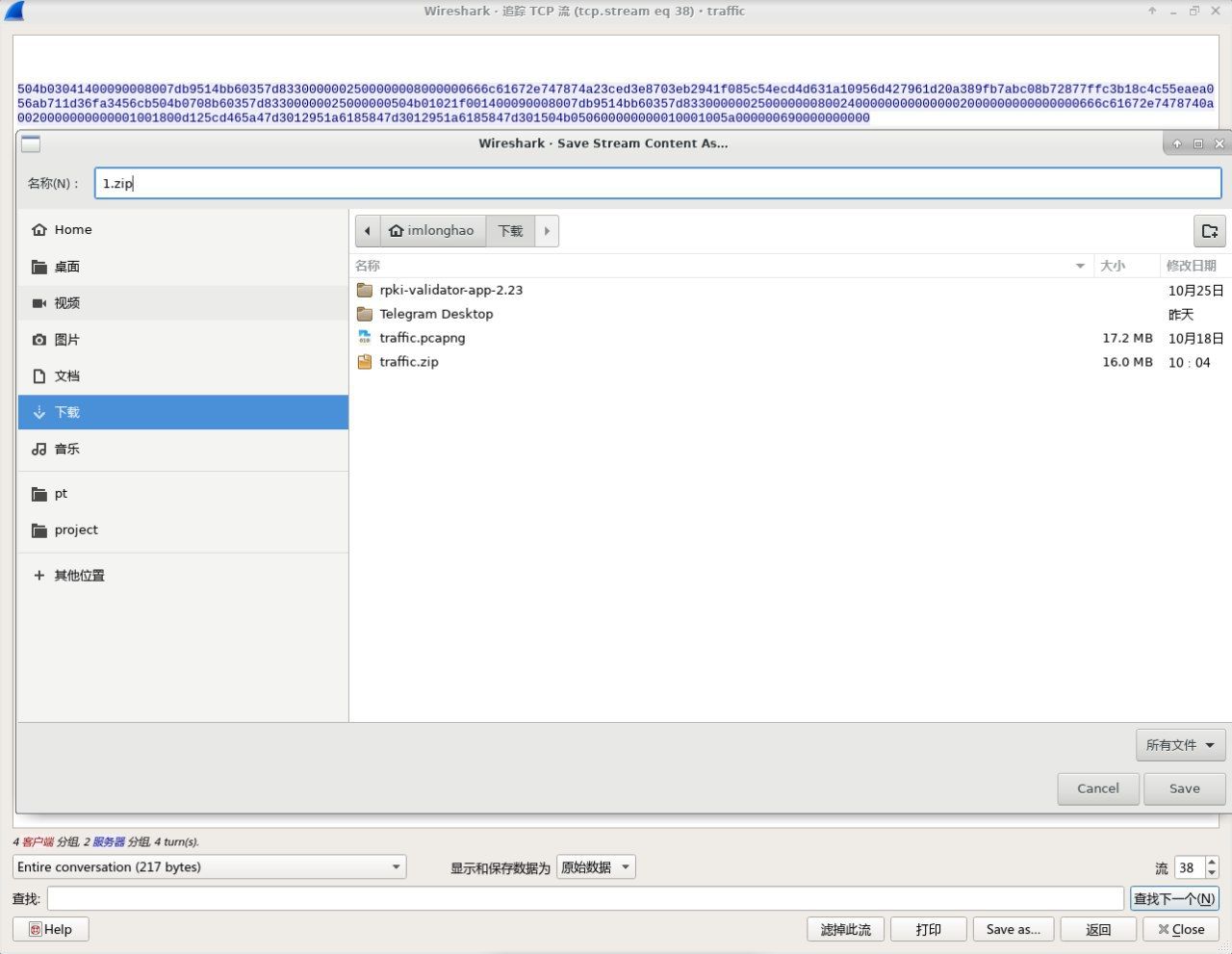Screen dimensions: 1232x954
Task: Select the traffic.zip file
Action: click(408, 362)
